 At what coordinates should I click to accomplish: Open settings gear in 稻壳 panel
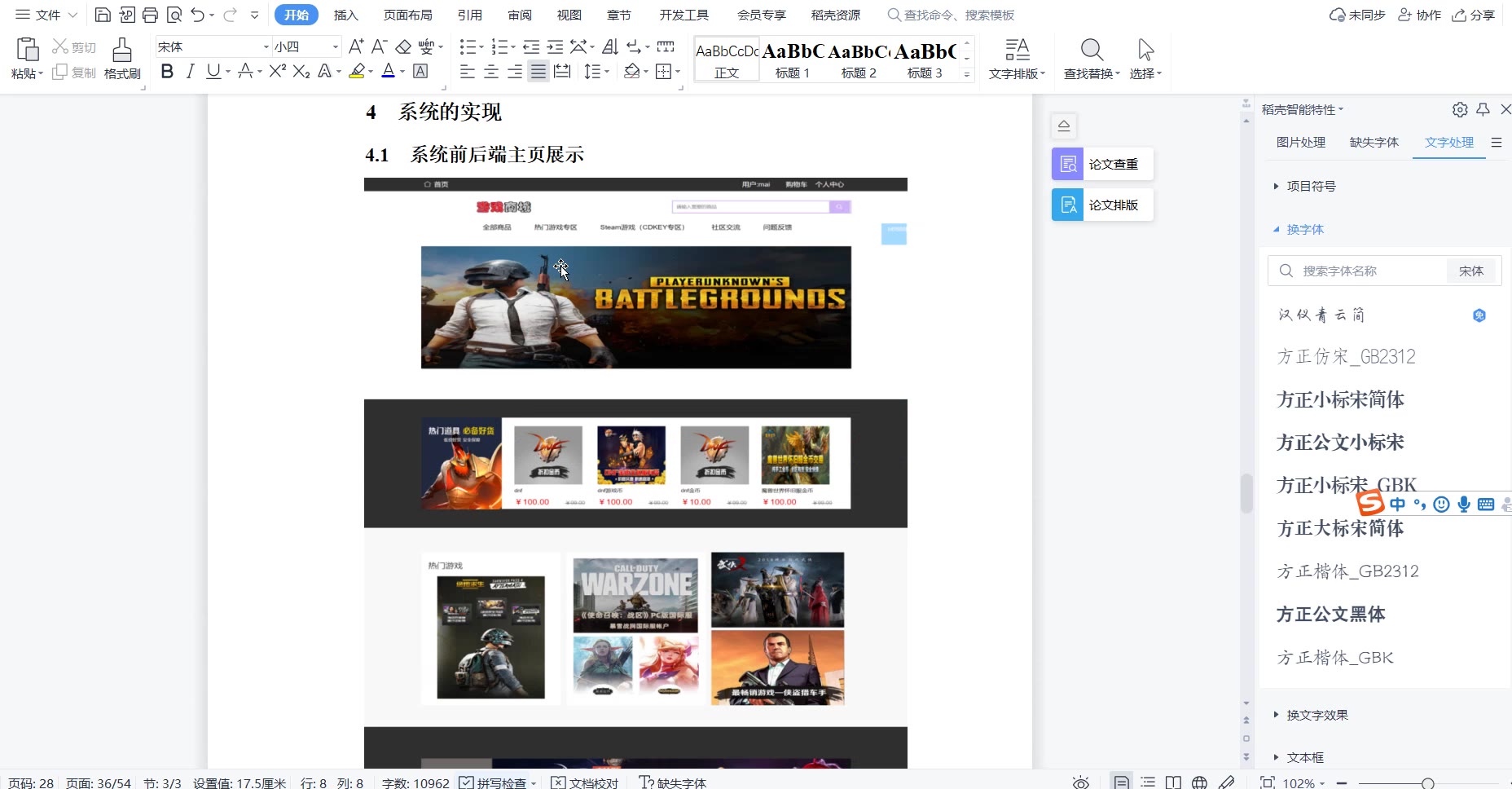[x=1460, y=109]
